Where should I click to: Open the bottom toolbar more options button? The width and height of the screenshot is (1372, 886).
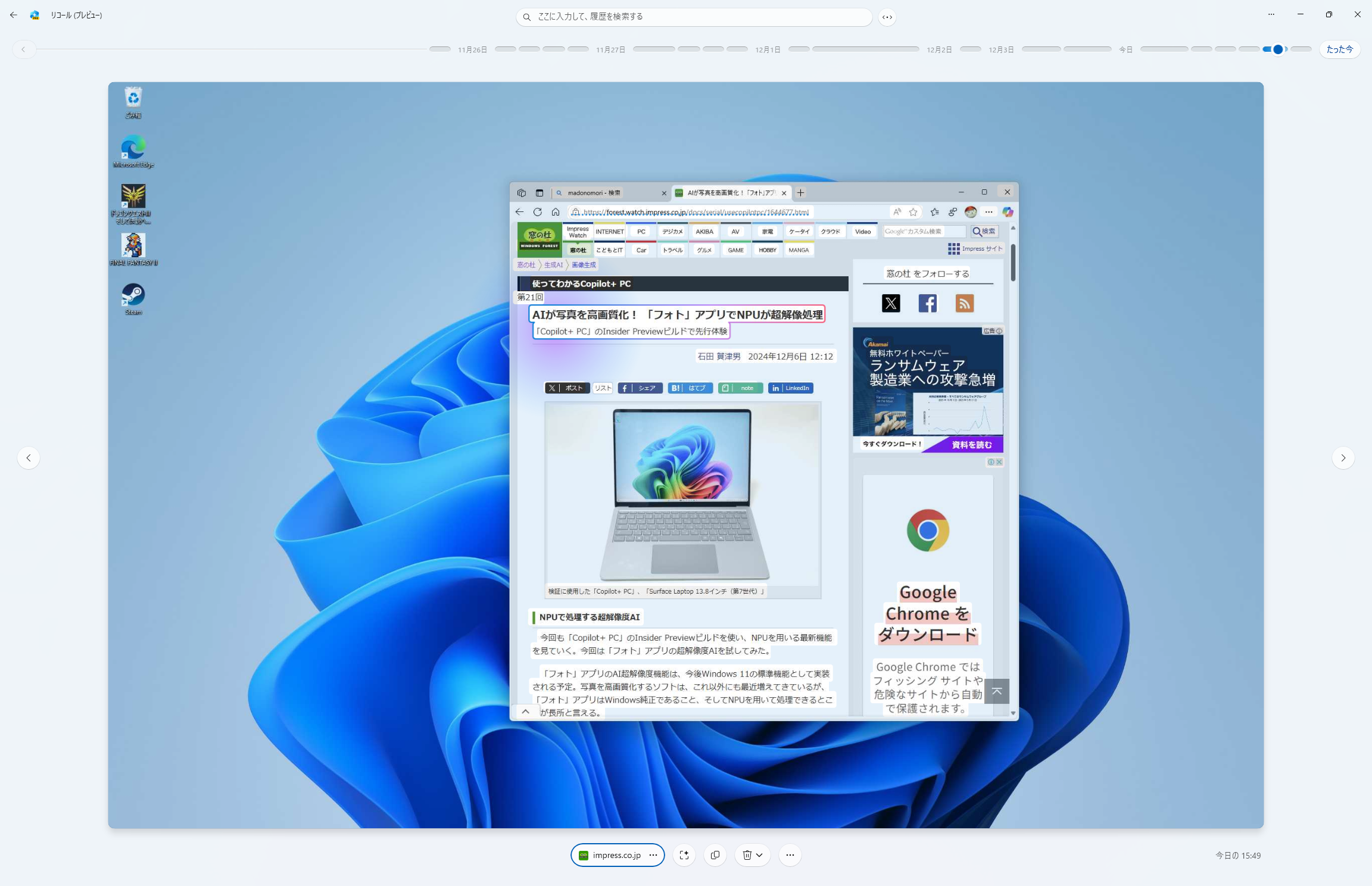790,855
